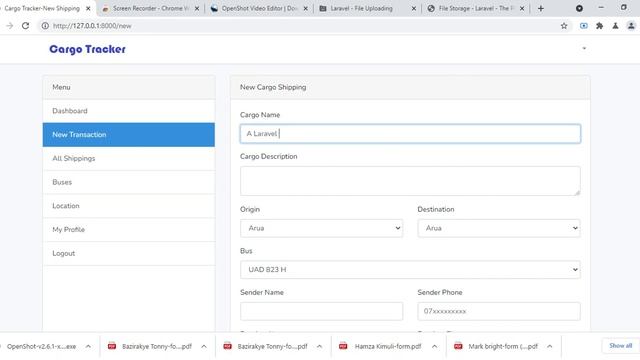
Task: Open the Location menu item
Action: 129,206
